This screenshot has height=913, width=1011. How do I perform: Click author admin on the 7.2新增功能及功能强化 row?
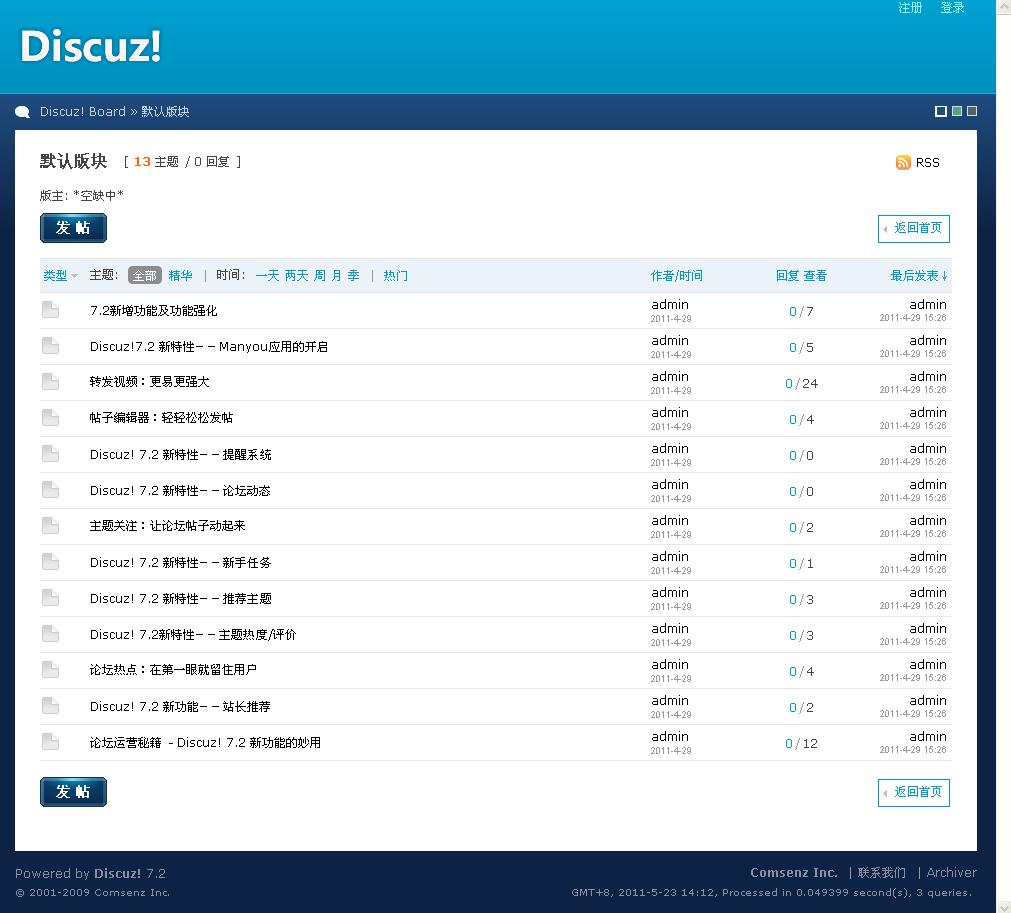pos(670,304)
